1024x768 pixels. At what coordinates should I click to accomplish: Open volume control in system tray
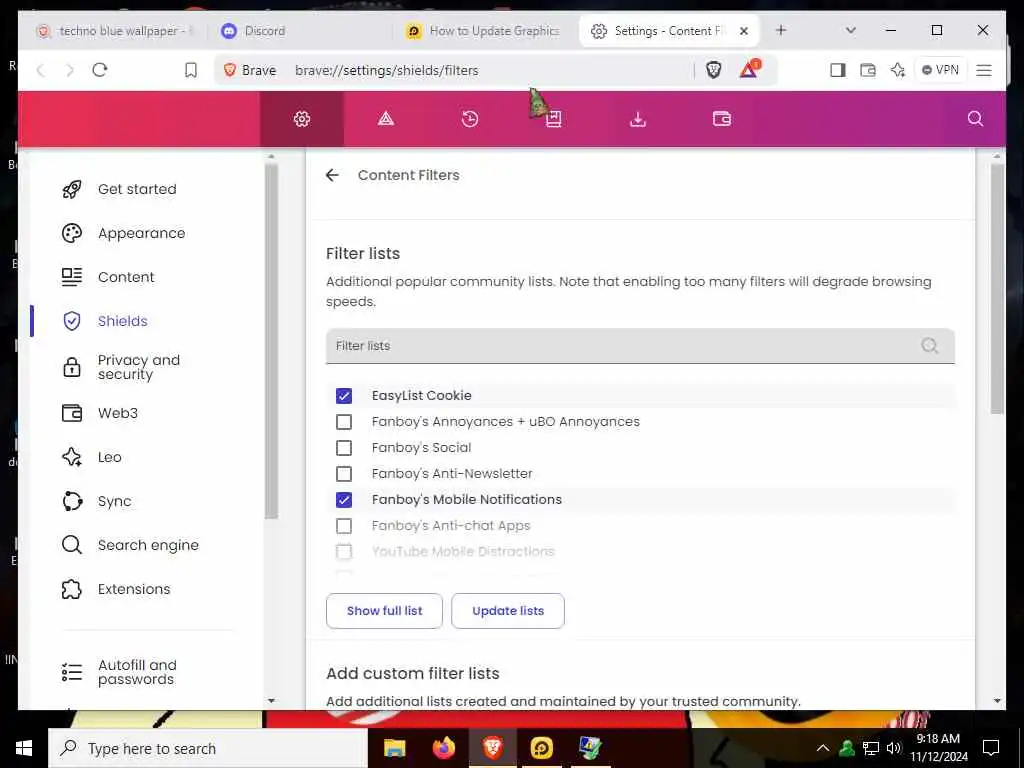click(893, 748)
